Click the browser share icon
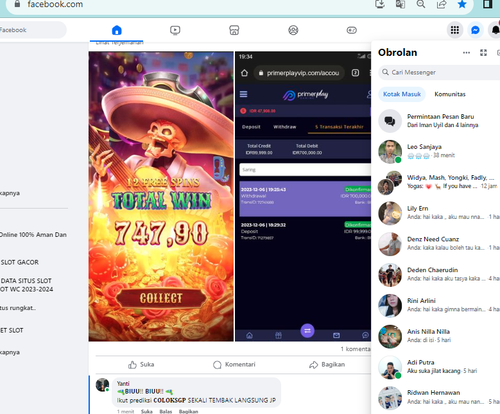The width and height of the screenshot is (500, 414). click(x=441, y=4)
